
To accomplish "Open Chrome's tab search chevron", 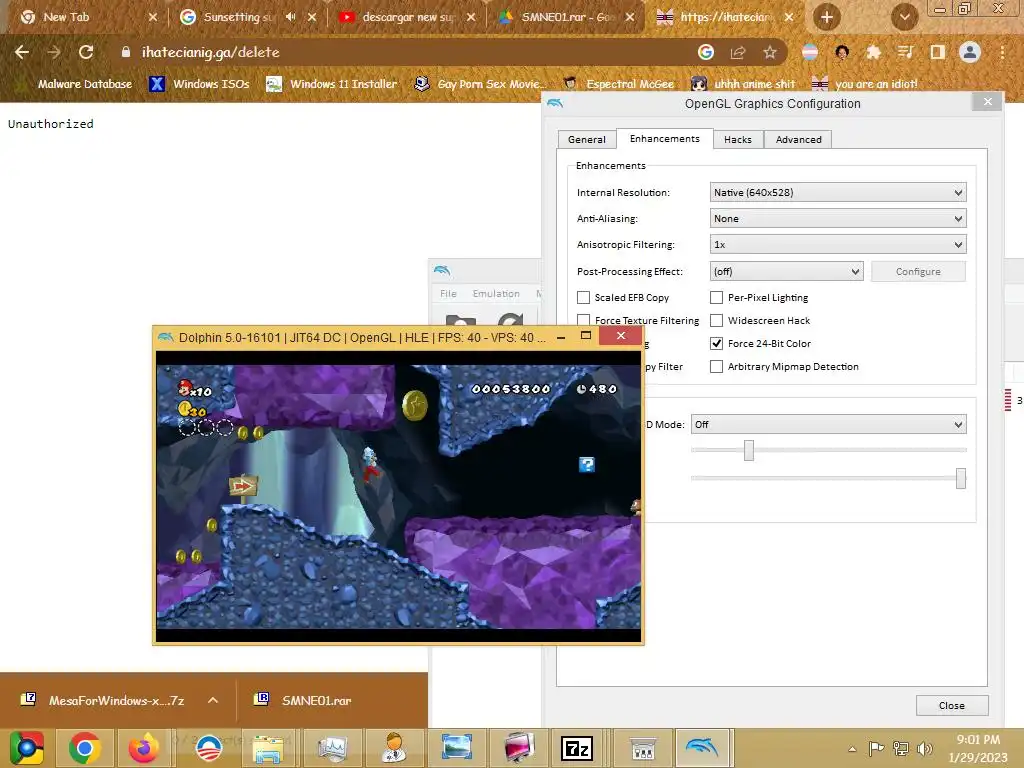I will [904, 17].
